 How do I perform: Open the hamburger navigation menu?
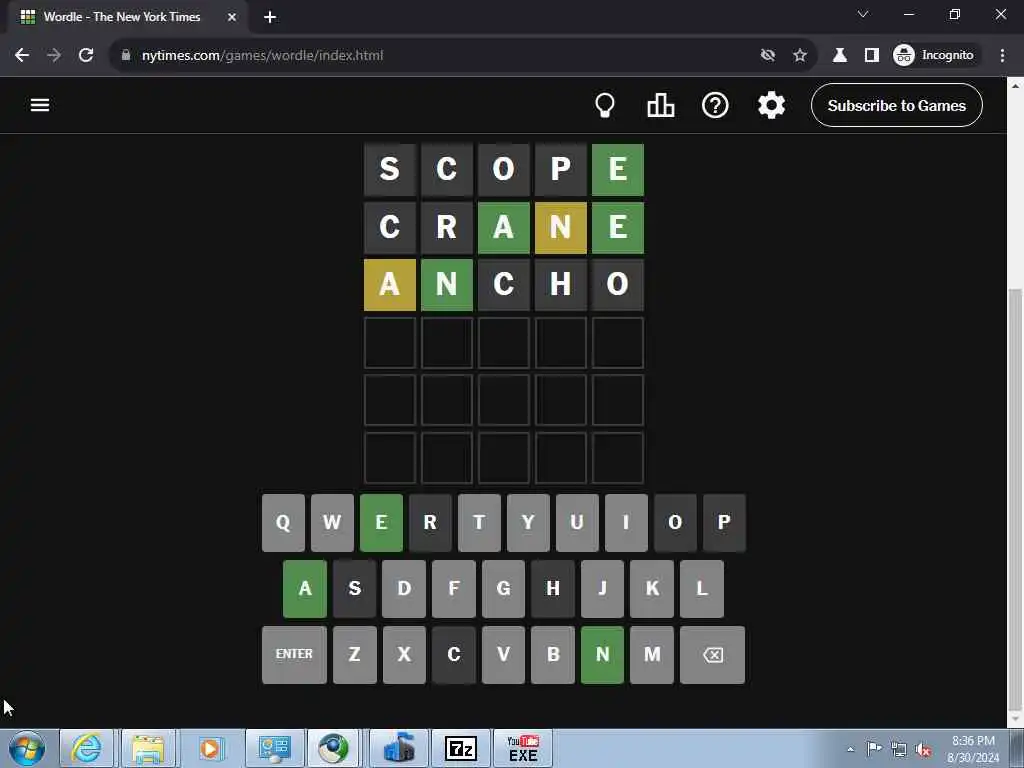coord(40,105)
